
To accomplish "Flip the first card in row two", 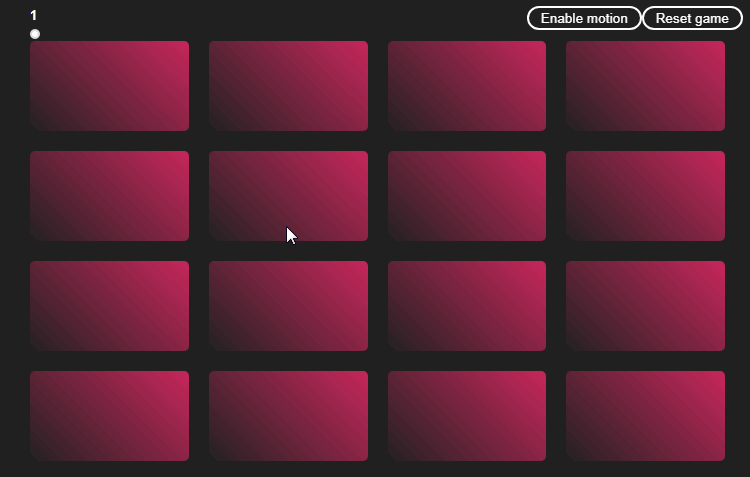I will pos(109,196).
